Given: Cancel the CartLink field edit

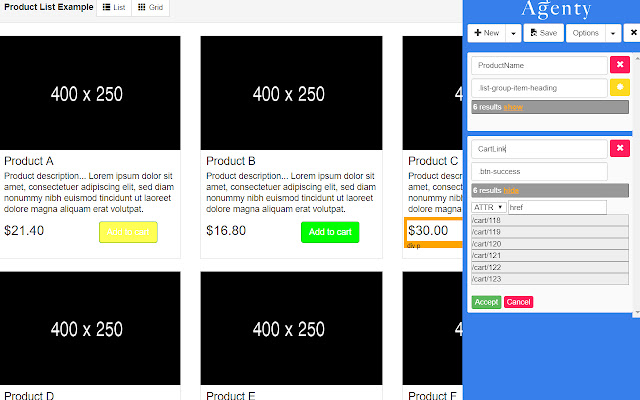Looking at the screenshot, I should pyautogui.click(x=518, y=302).
